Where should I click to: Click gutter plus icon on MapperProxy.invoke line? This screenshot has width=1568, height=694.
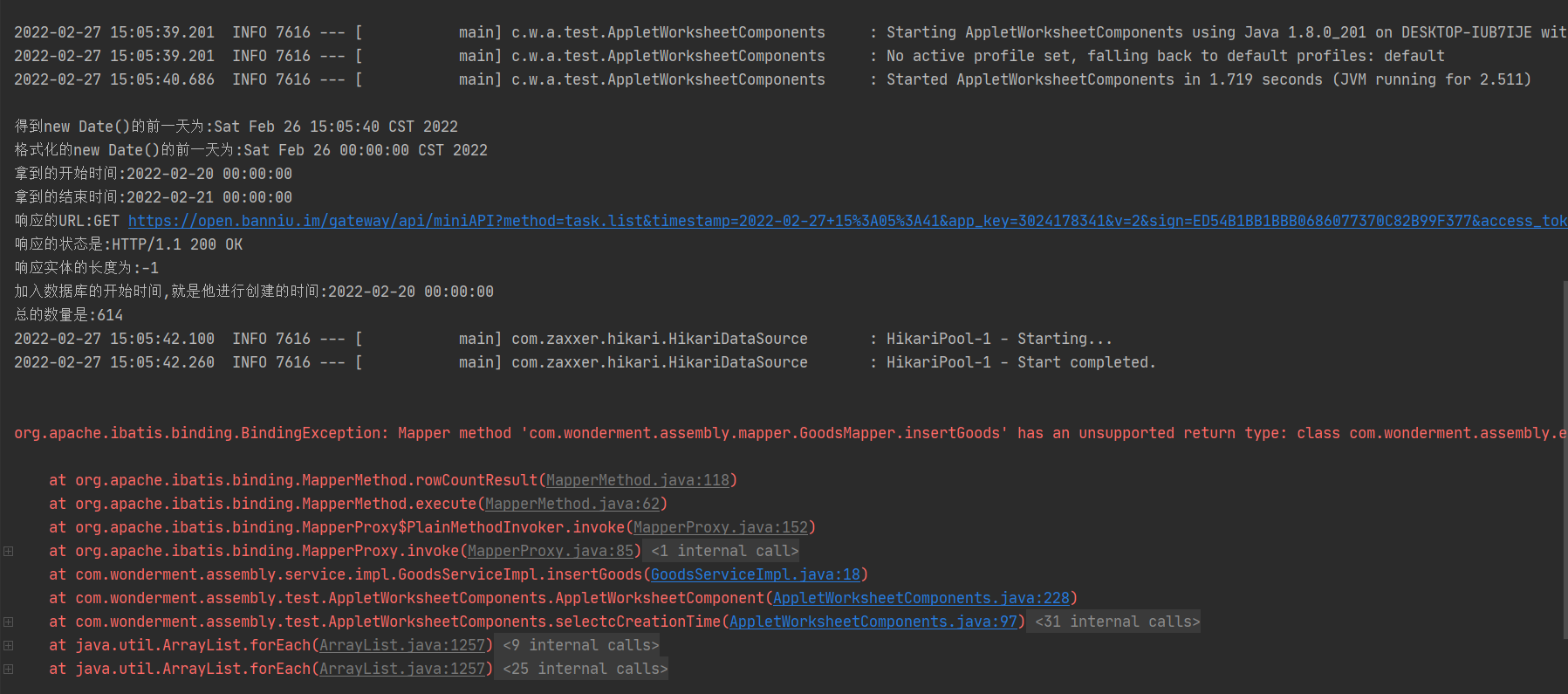point(8,551)
